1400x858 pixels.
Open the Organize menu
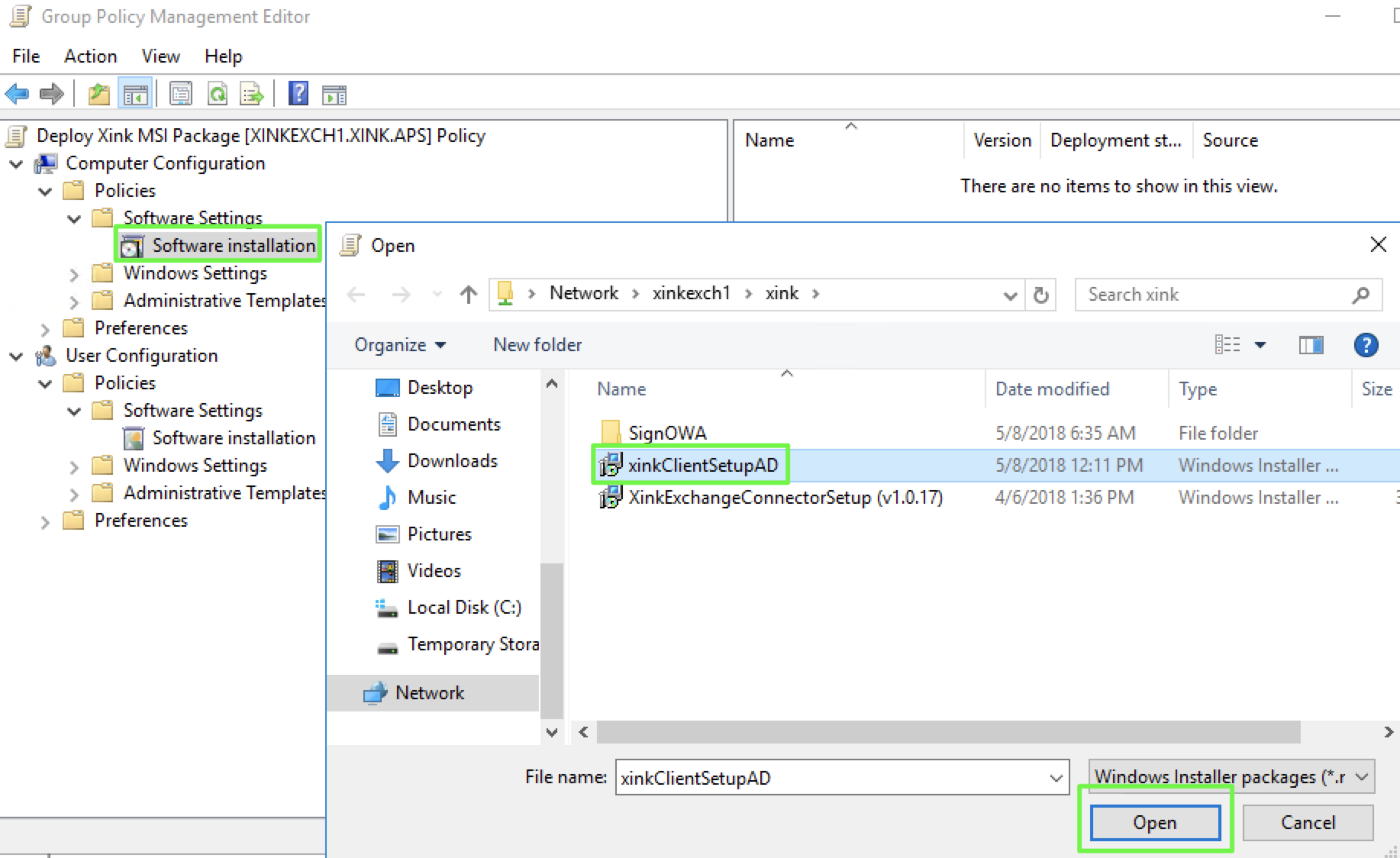(x=400, y=345)
